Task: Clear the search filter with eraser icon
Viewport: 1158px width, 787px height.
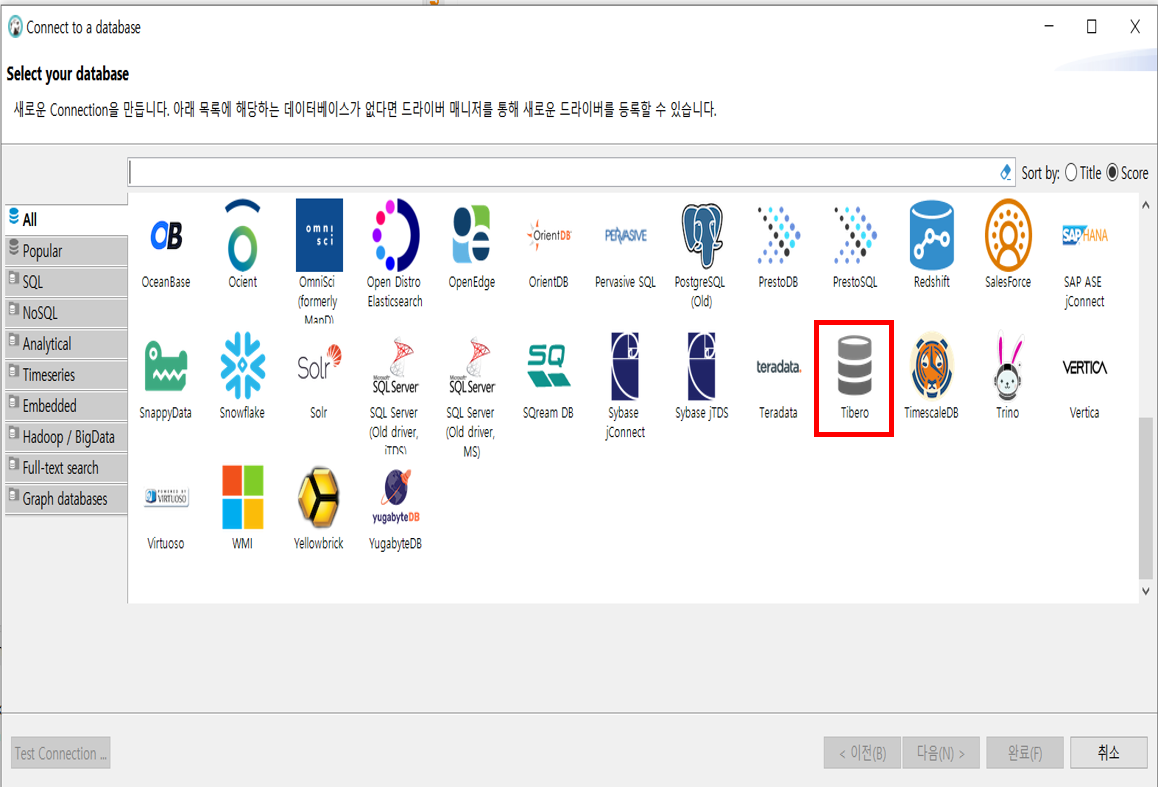Action: coord(1005,173)
